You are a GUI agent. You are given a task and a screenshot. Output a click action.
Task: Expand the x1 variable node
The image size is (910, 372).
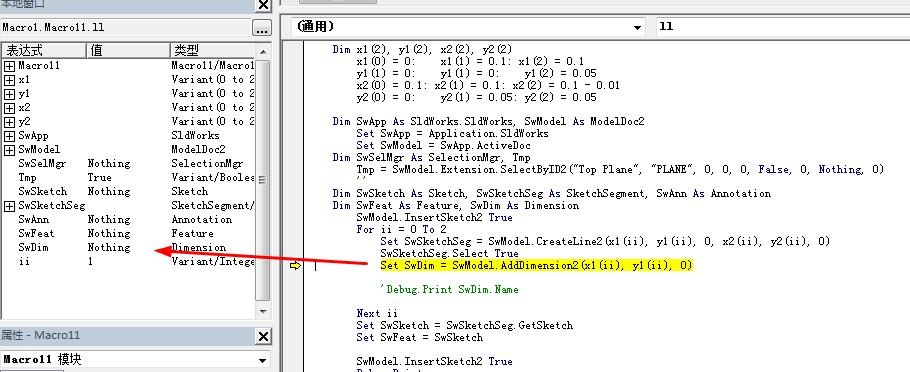click(9, 80)
